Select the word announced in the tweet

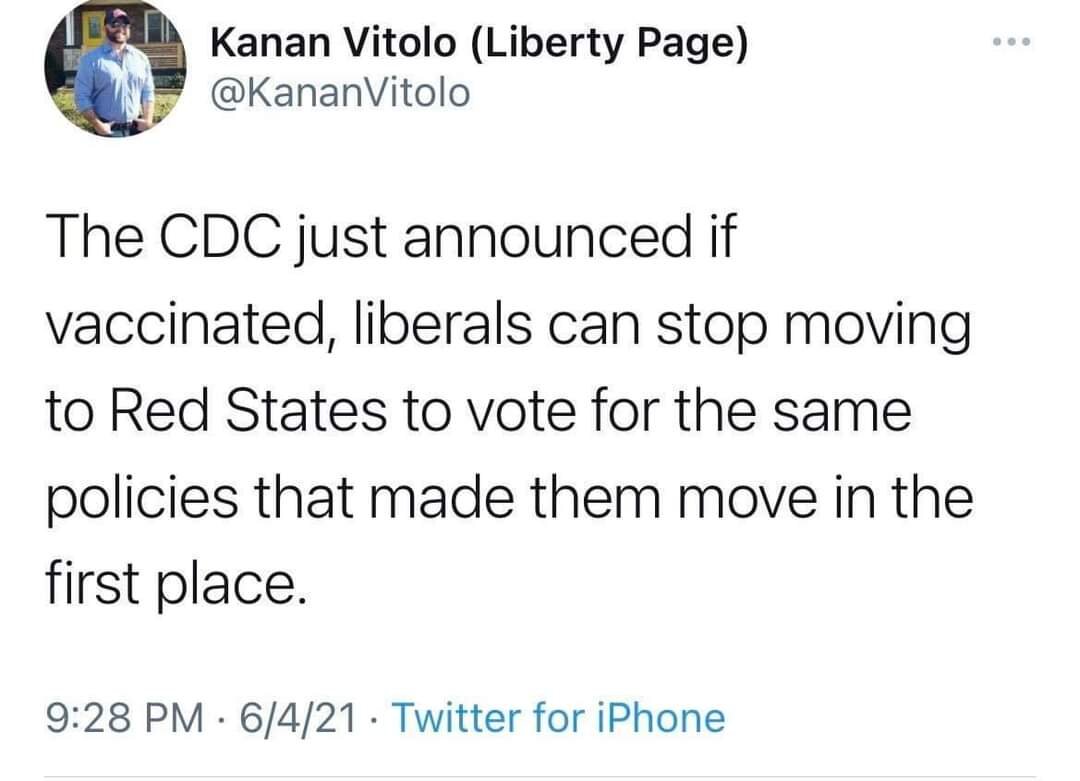(x=548, y=236)
